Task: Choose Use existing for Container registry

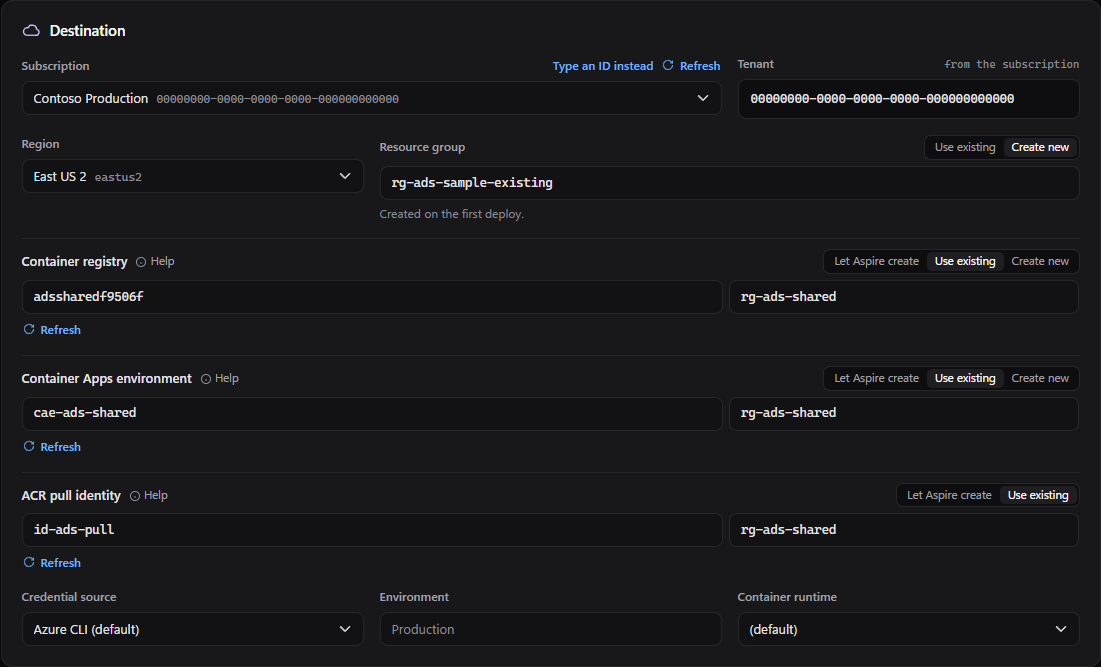Action: coord(965,261)
